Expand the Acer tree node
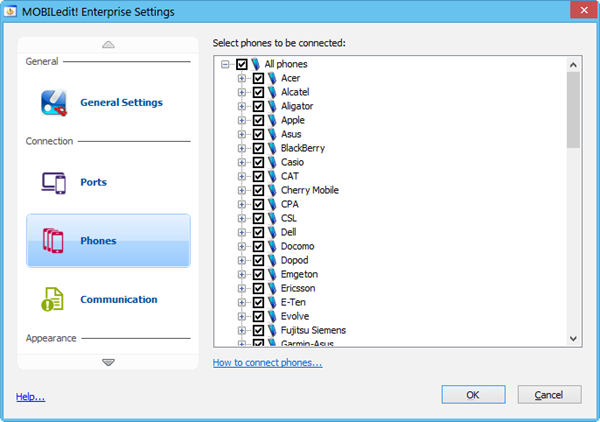Image resolution: width=600 pixels, height=422 pixels. (x=242, y=78)
